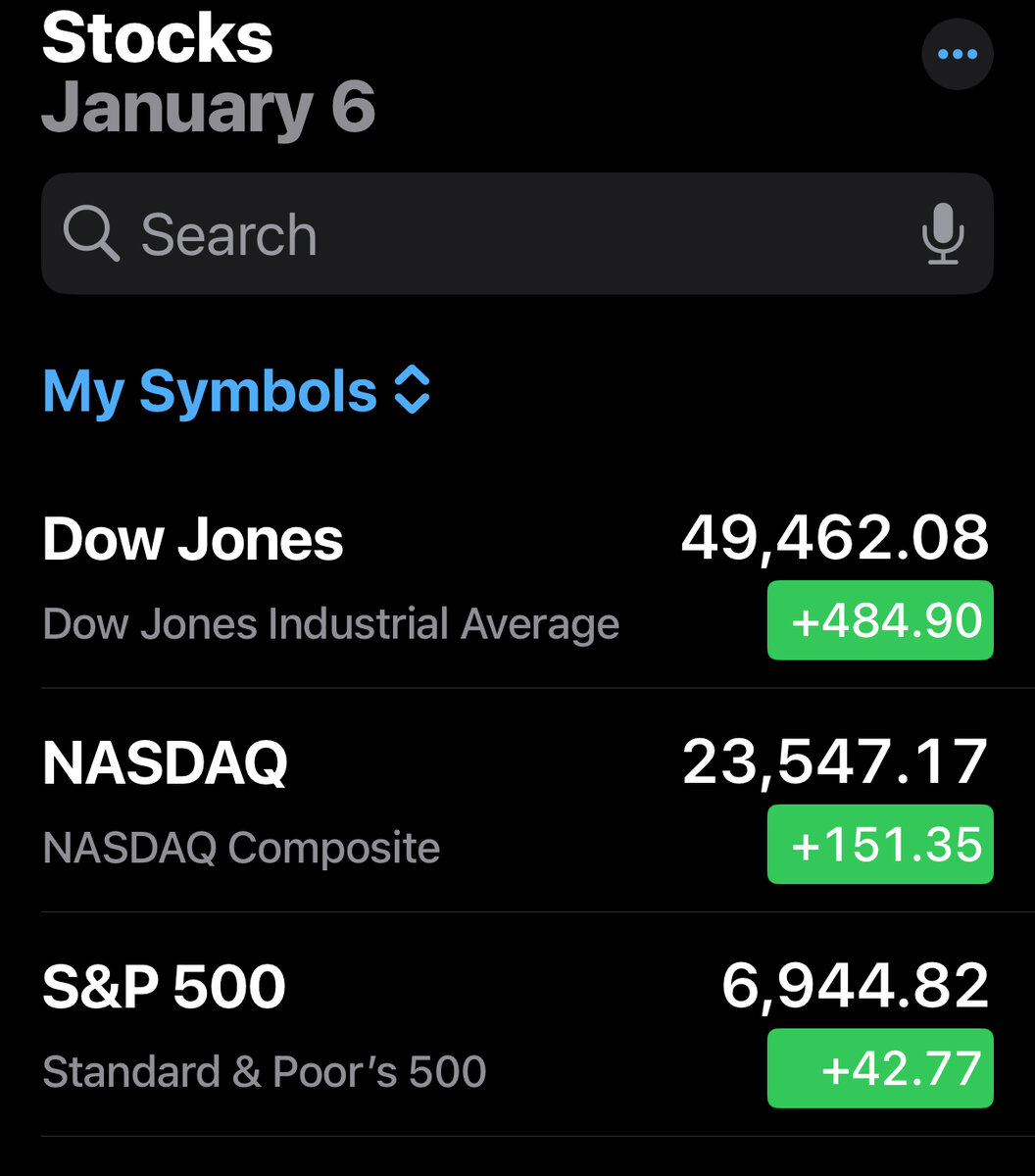Open the My Symbols watchlist dropdown

coord(210,391)
